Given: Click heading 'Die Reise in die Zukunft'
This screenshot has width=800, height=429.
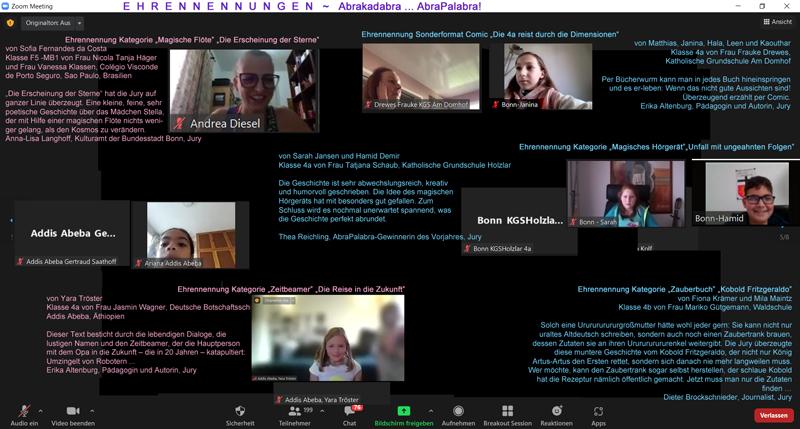Looking at the screenshot, I should click(360, 289).
